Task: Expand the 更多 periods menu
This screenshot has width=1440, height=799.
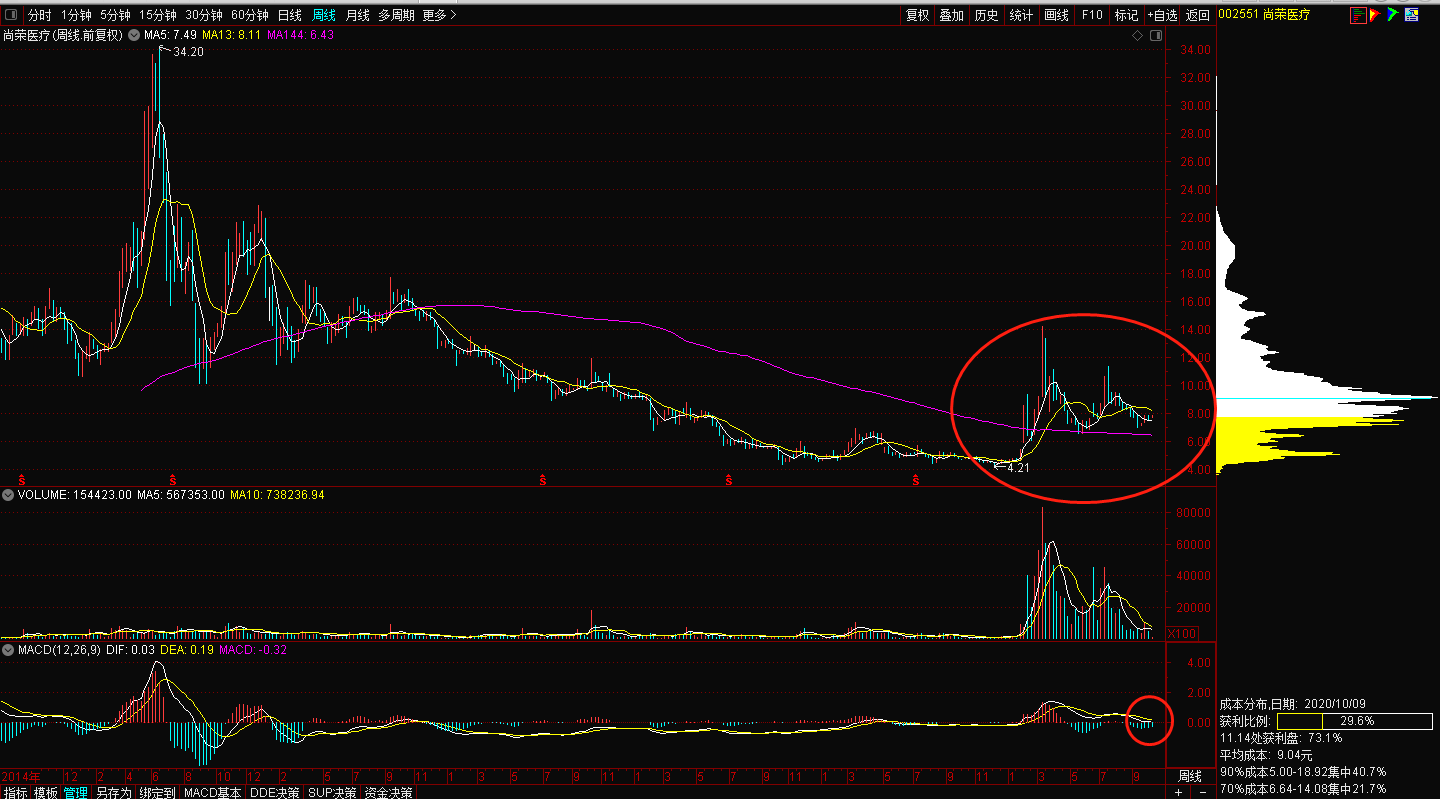Action: tap(439, 15)
